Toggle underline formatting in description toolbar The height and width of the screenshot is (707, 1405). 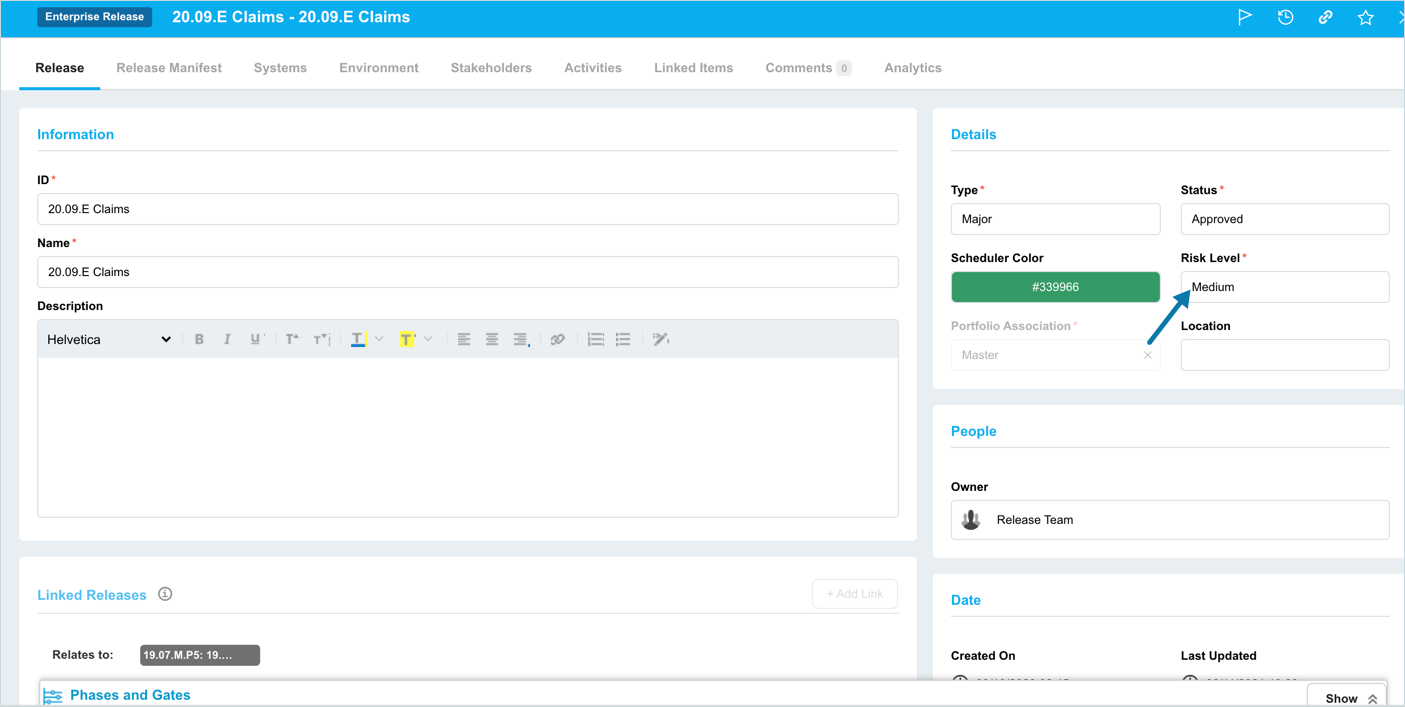[256, 340]
